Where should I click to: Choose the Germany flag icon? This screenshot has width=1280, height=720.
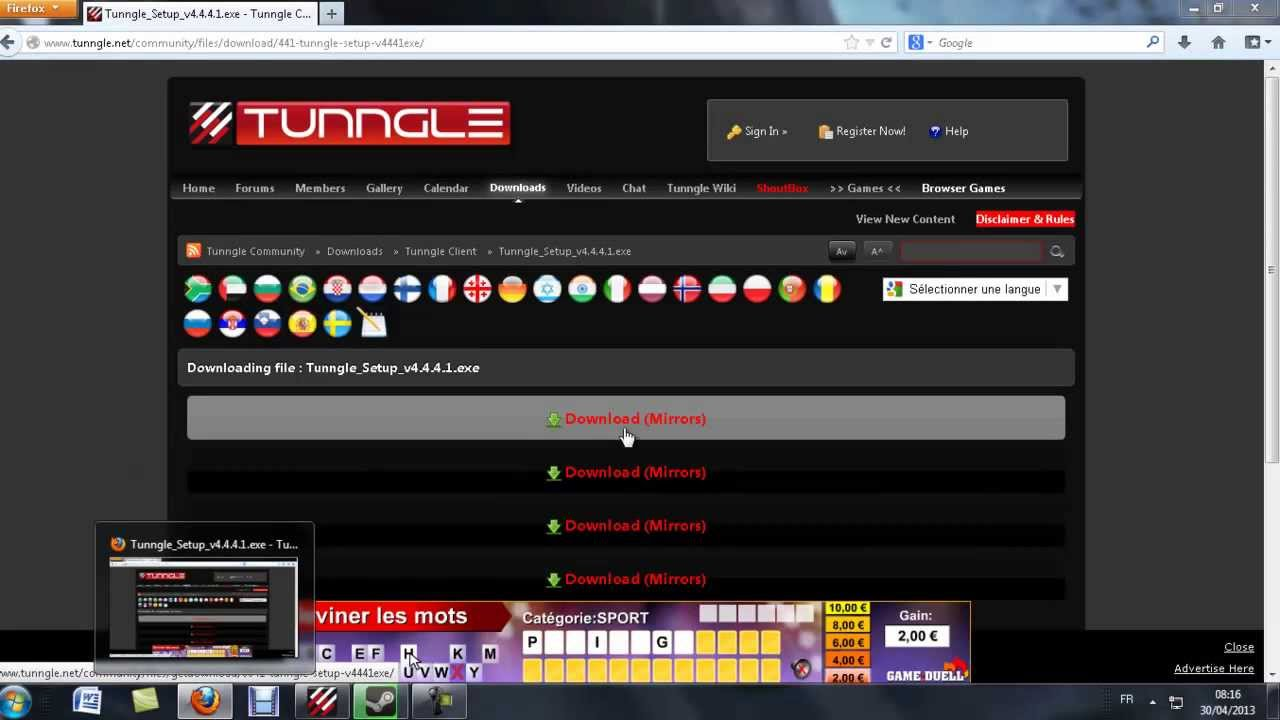512,289
